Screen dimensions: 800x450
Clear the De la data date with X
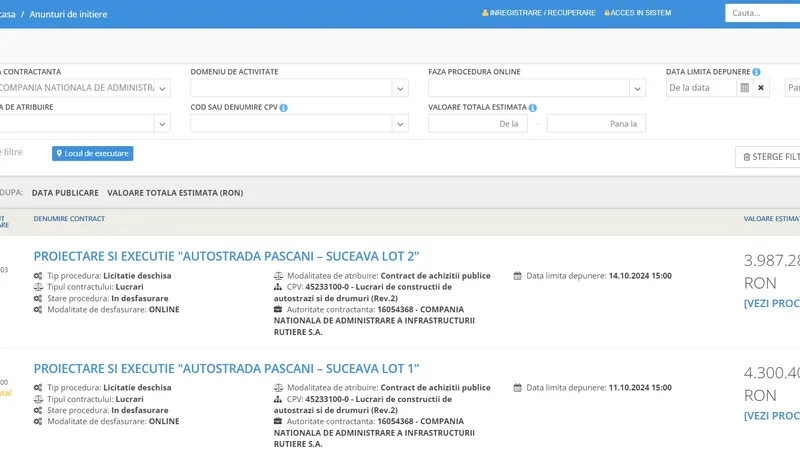point(761,88)
